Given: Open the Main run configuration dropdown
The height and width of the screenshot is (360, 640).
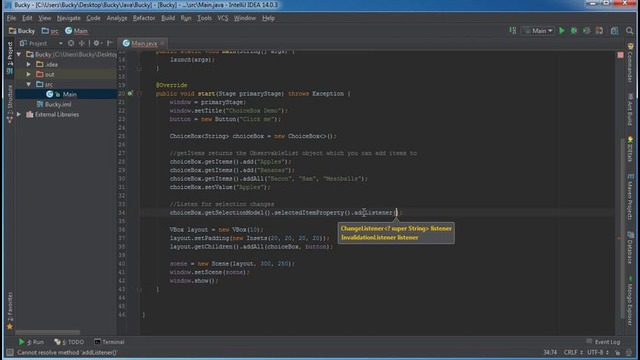Looking at the screenshot, I should (x=538, y=31).
